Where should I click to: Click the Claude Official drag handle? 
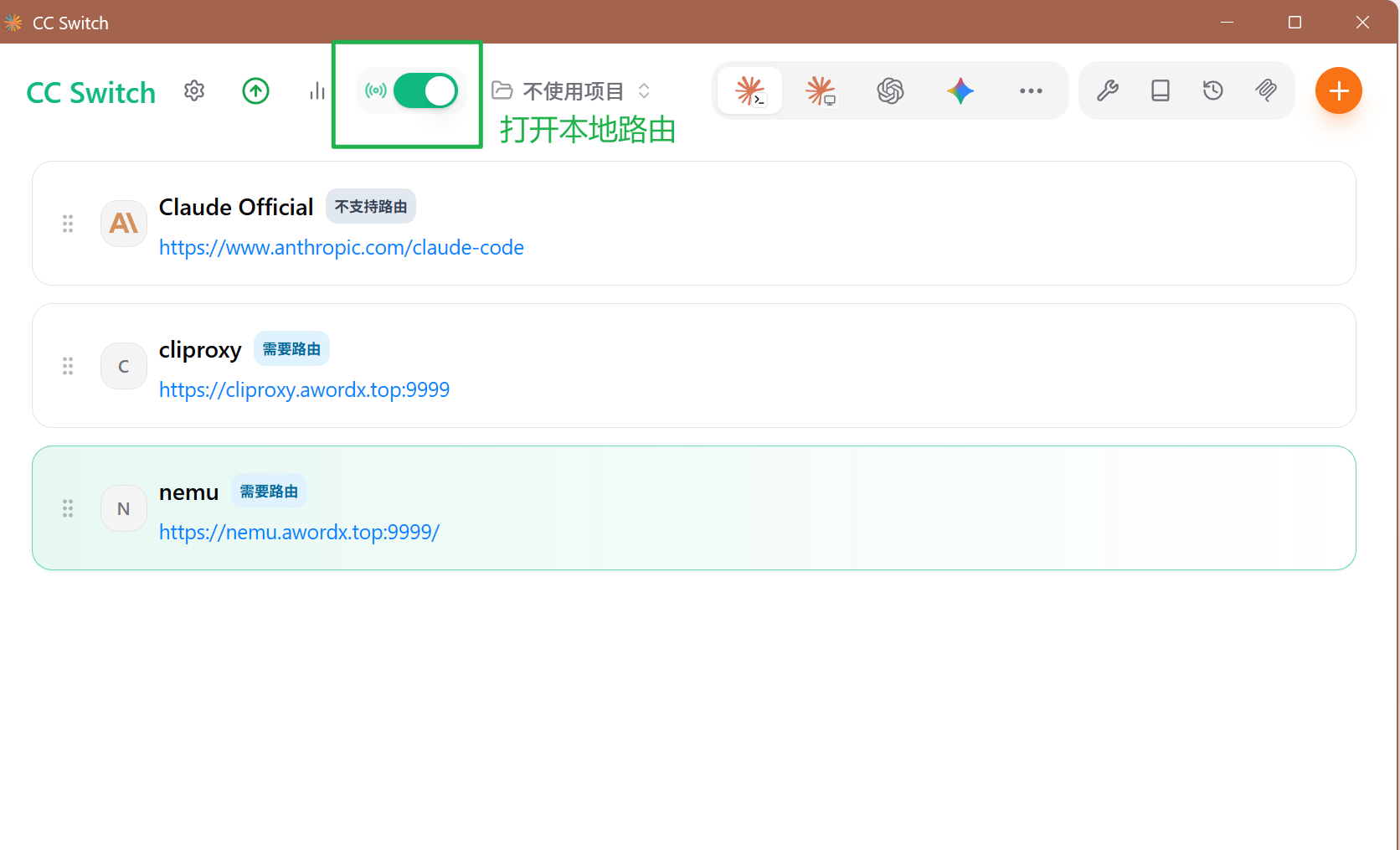tap(68, 224)
